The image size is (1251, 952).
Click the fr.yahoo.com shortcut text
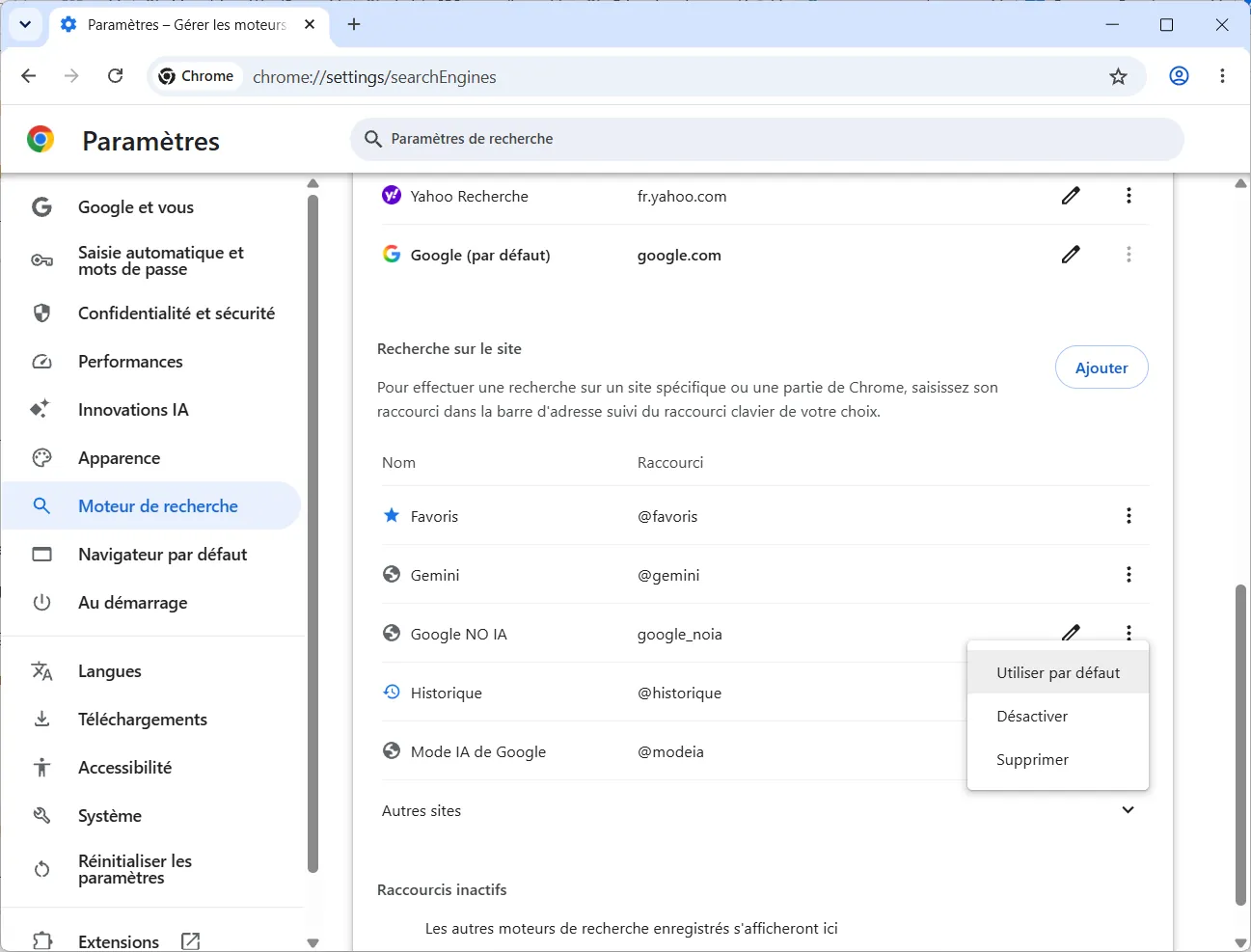(x=682, y=197)
